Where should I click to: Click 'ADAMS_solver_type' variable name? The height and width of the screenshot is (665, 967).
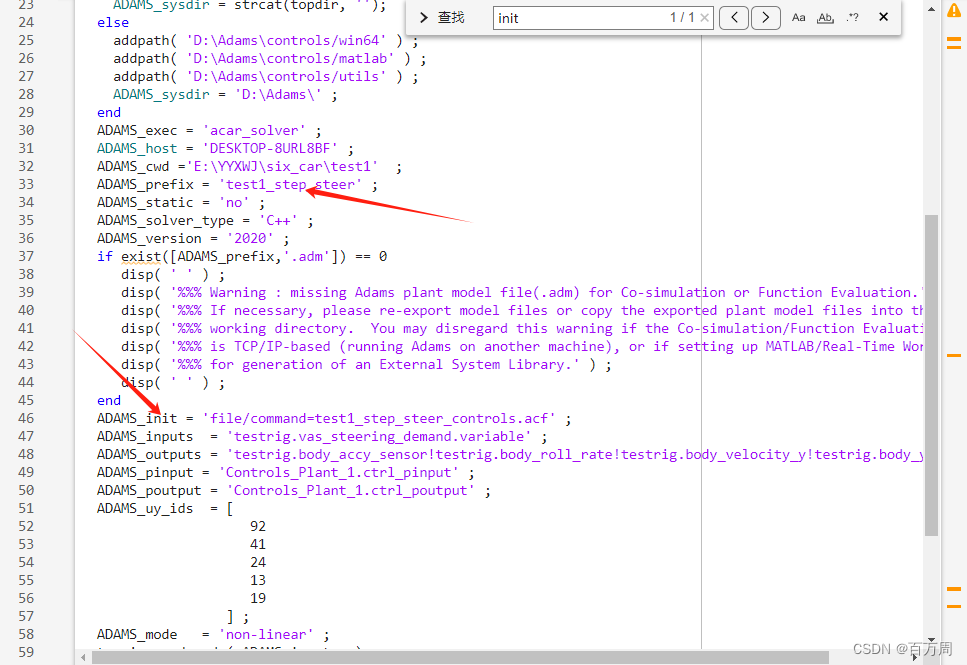(165, 220)
